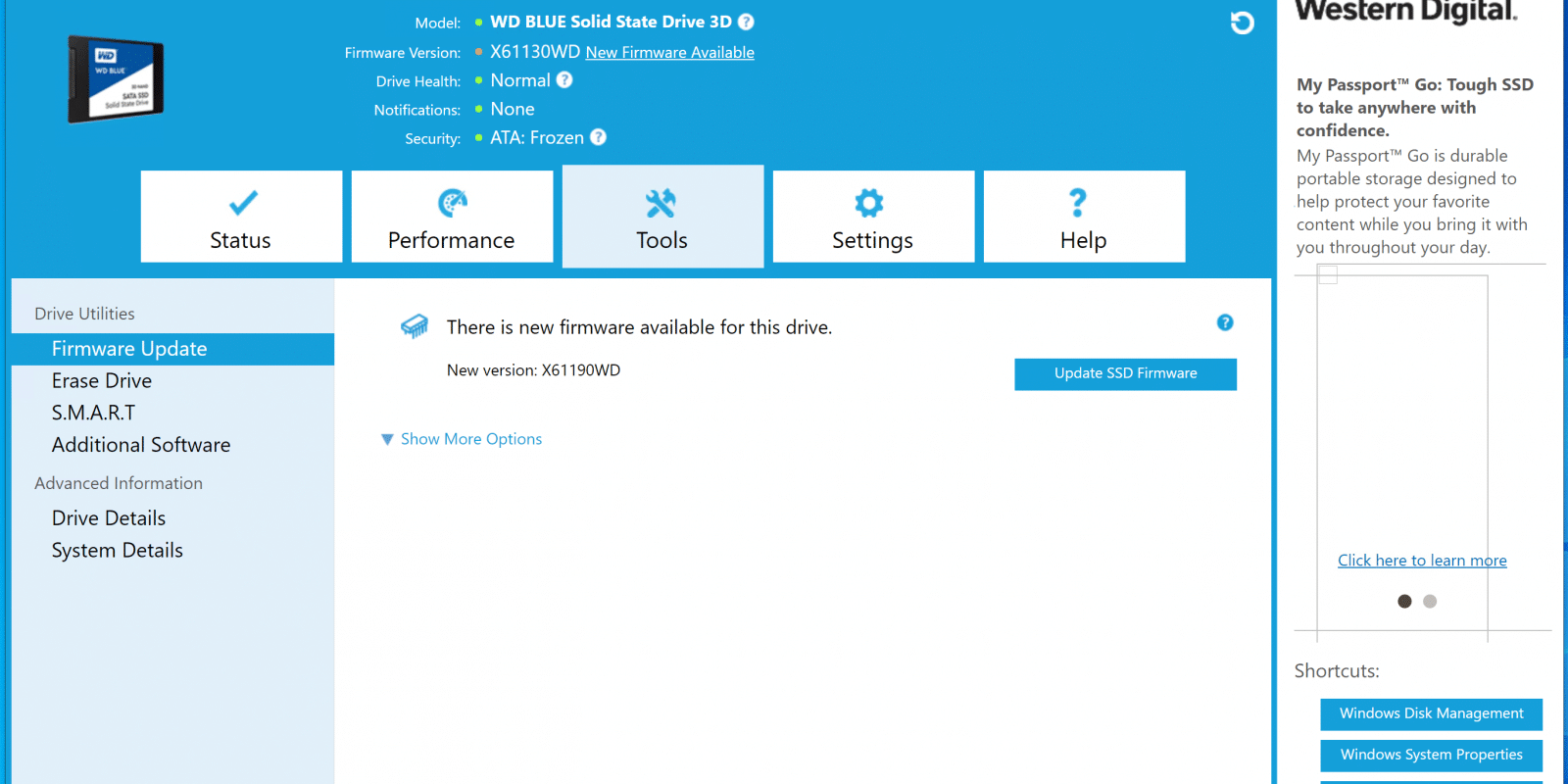The height and width of the screenshot is (784, 1568).
Task: Follow the New Firmware Available link
Action: coord(670,53)
